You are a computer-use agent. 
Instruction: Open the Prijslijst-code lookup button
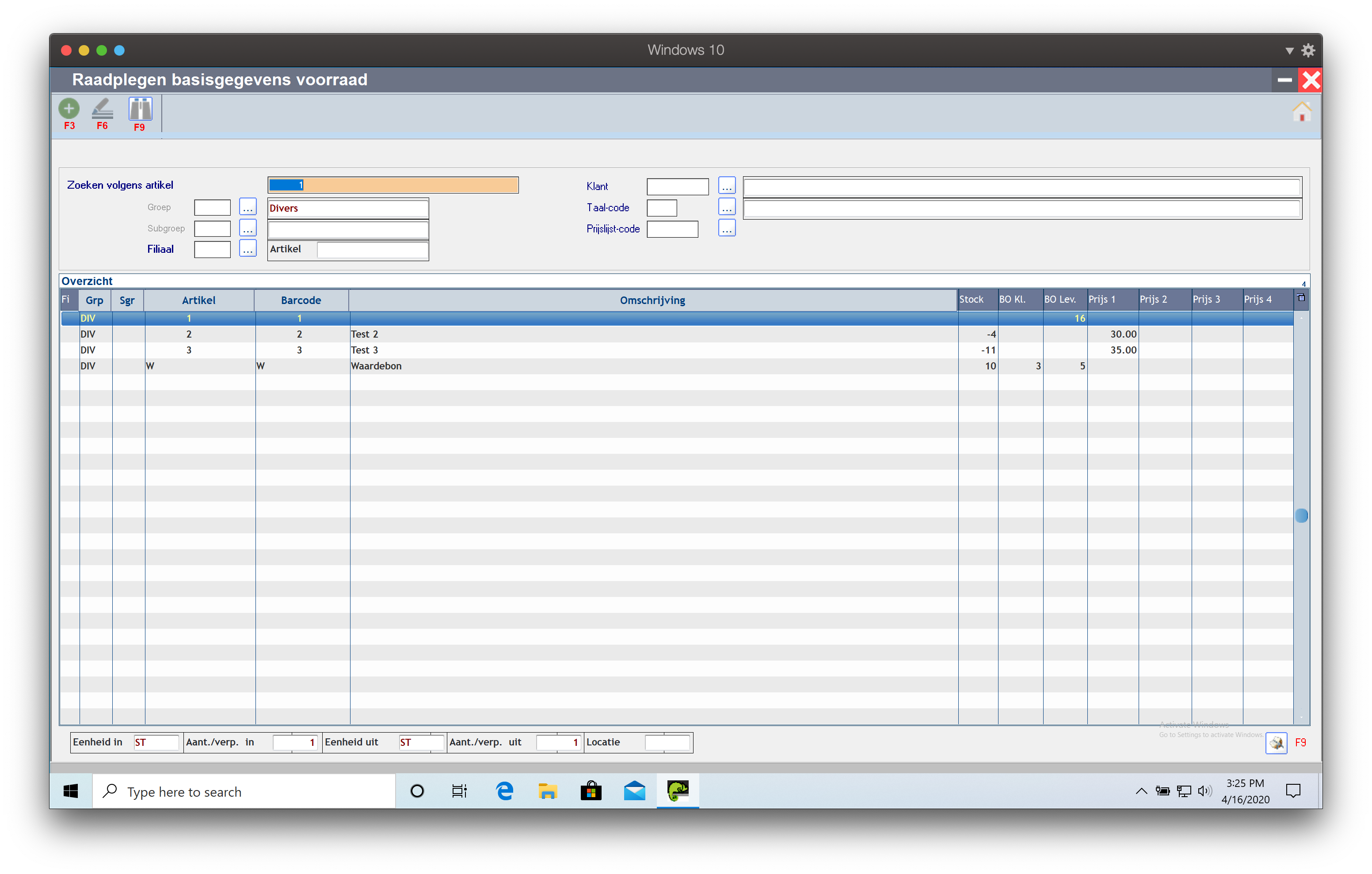[x=727, y=228]
